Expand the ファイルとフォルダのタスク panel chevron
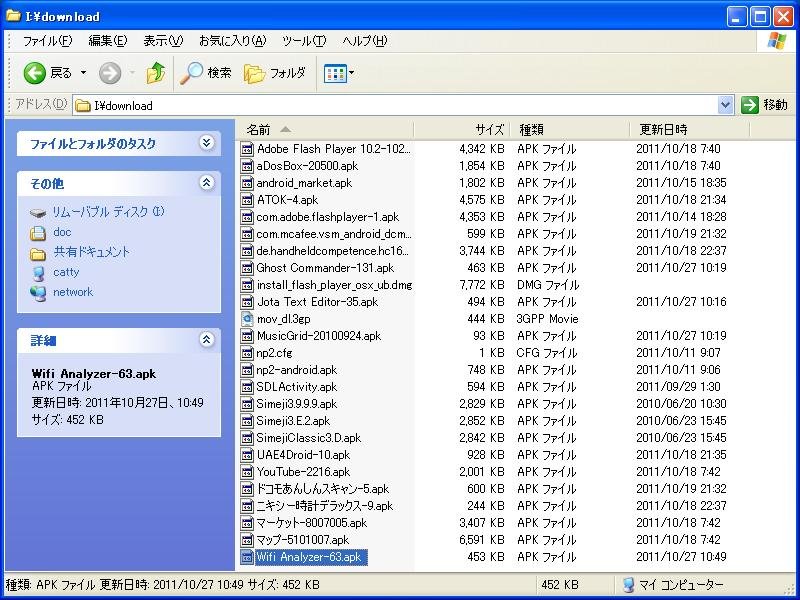800x600 pixels. [x=206, y=143]
